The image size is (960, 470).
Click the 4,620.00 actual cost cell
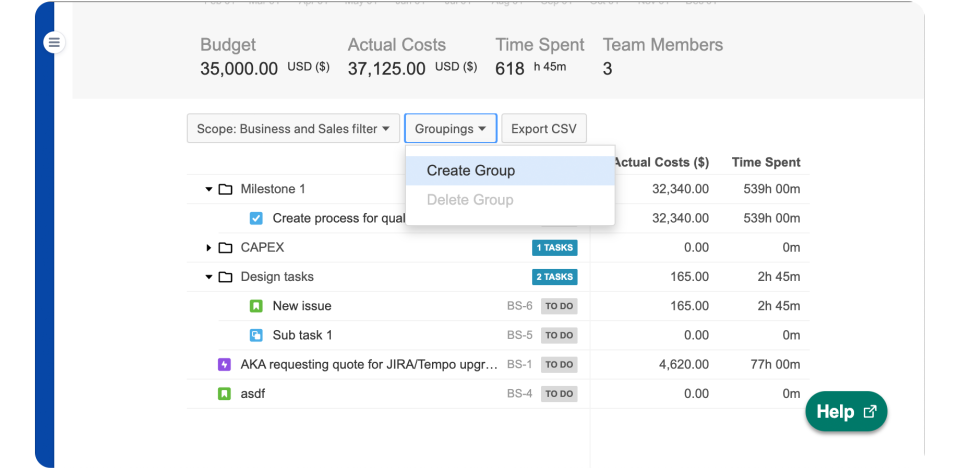(684, 365)
